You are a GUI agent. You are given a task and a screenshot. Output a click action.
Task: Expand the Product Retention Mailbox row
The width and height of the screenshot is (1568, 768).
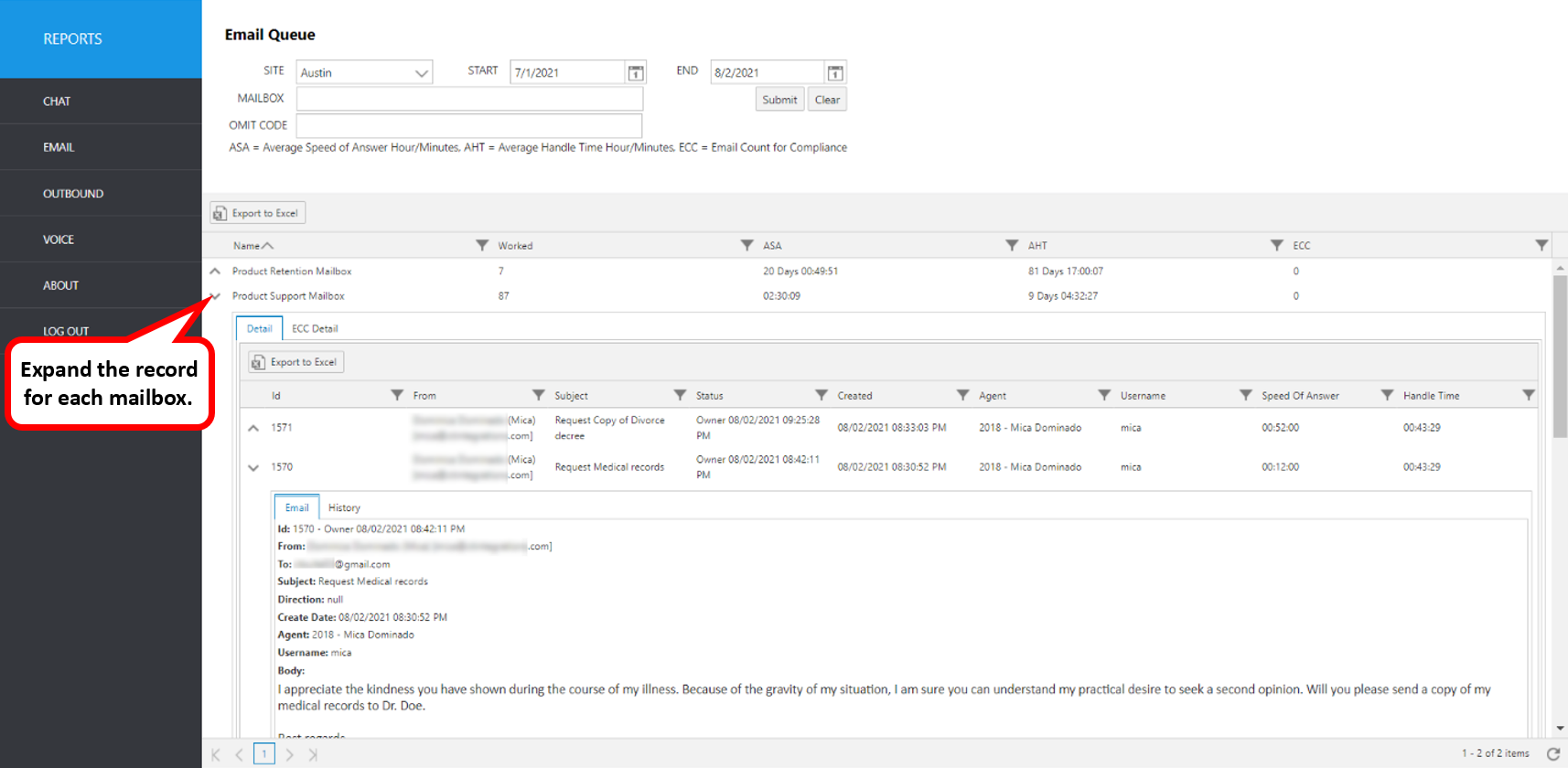pyautogui.click(x=215, y=272)
